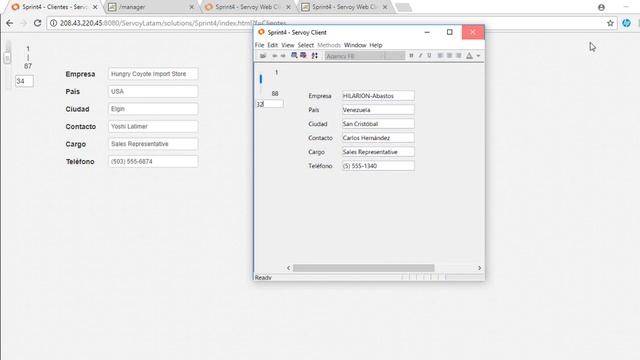Click the Cargo field in the browser form
Image resolution: width=640 pixels, height=360 pixels.
point(153,144)
